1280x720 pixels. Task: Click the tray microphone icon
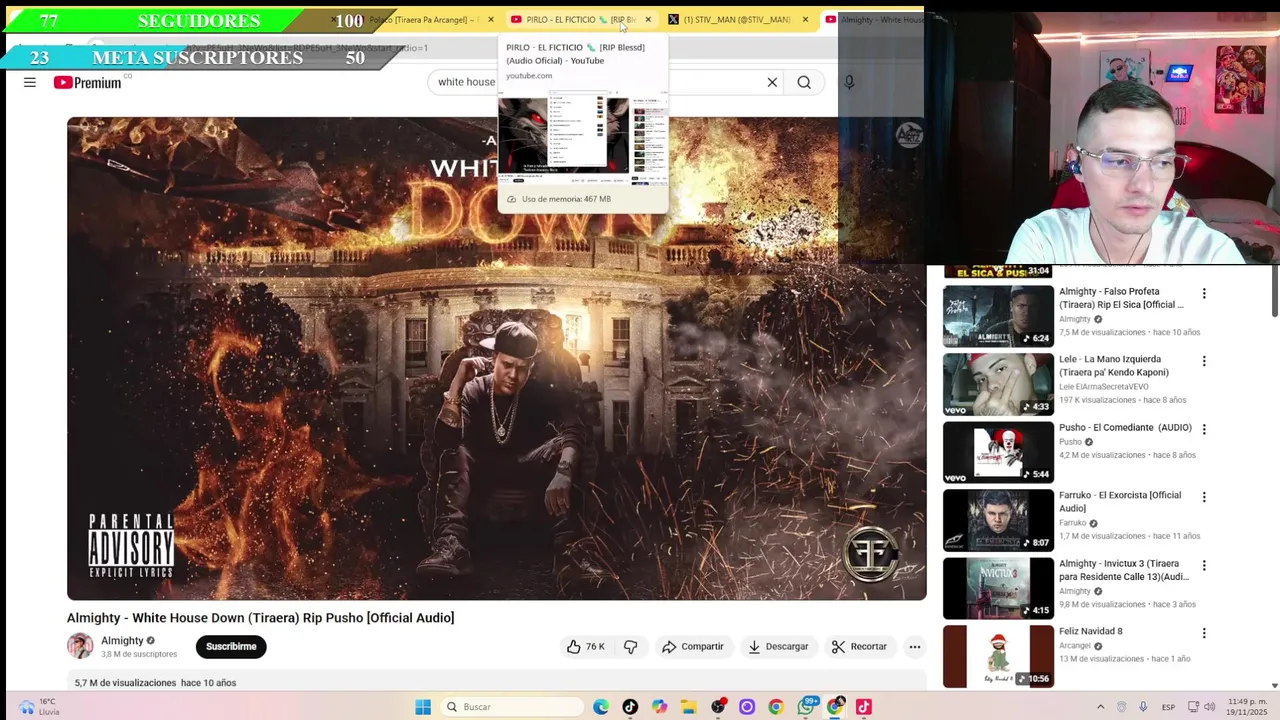[1143, 707]
